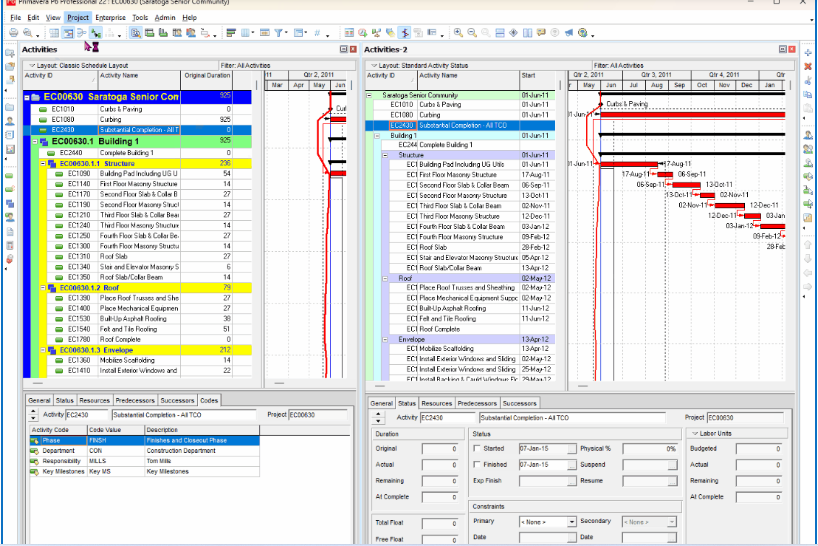Image resolution: width=818 pixels, height=546 pixels.
Task: Open Print Preview from the toolbar
Action: pyautogui.click(x=28, y=33)
